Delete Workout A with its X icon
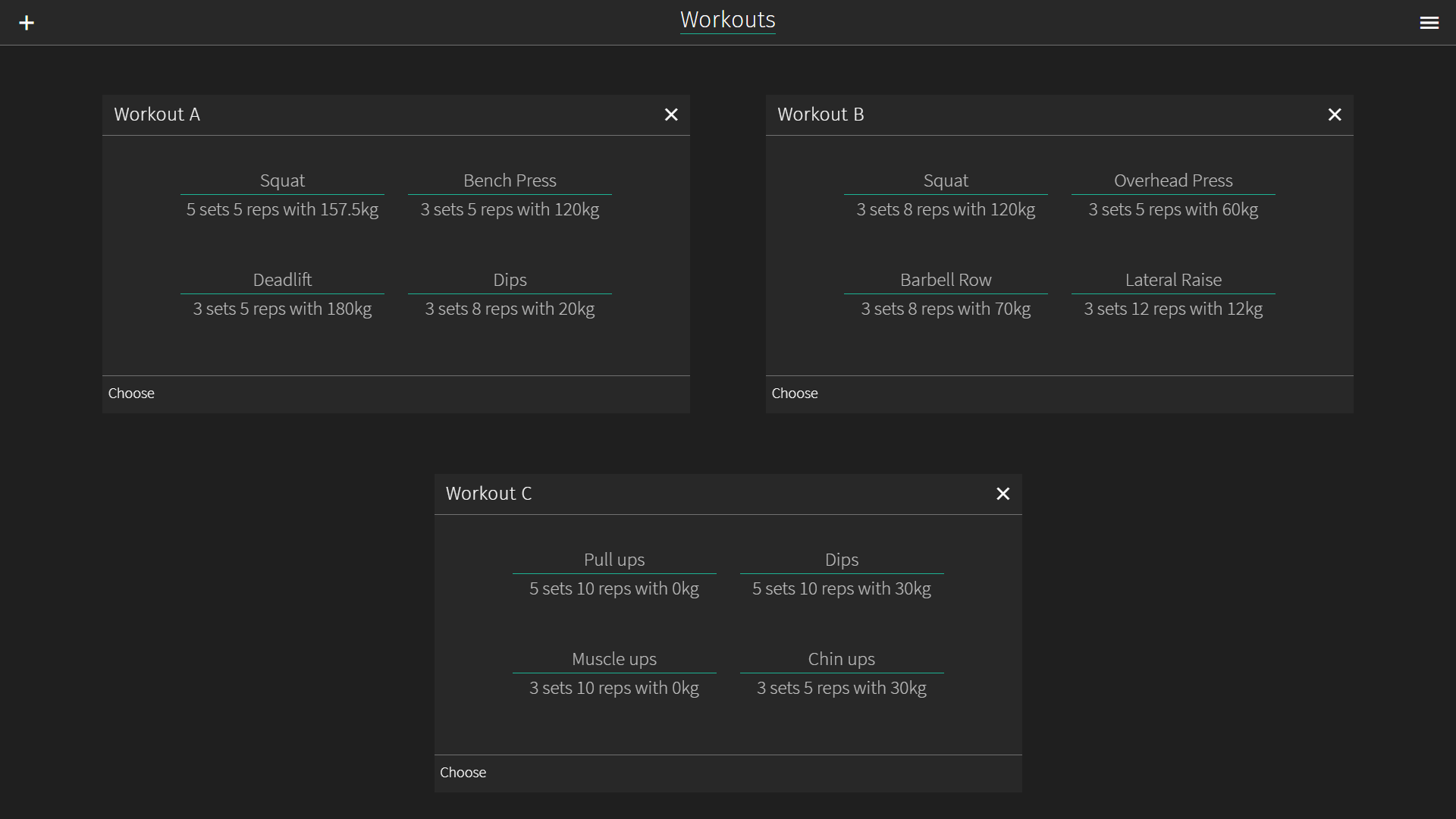The image size is (1456, 819). click(x=671, y=115)
